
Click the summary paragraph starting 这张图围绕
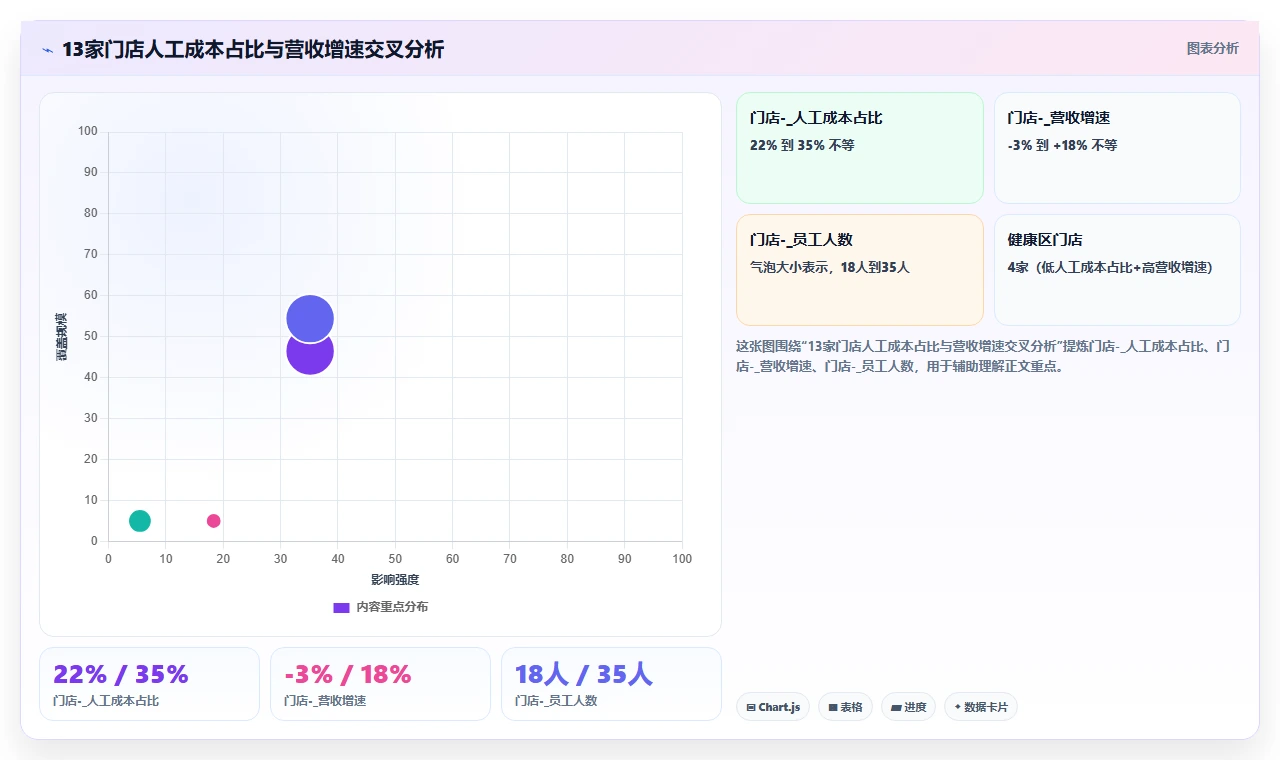[x=985, y=356]
